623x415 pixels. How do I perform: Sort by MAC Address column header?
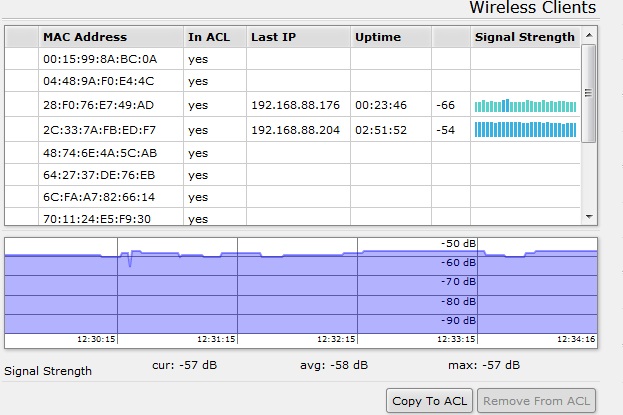(x=84, y=37)
